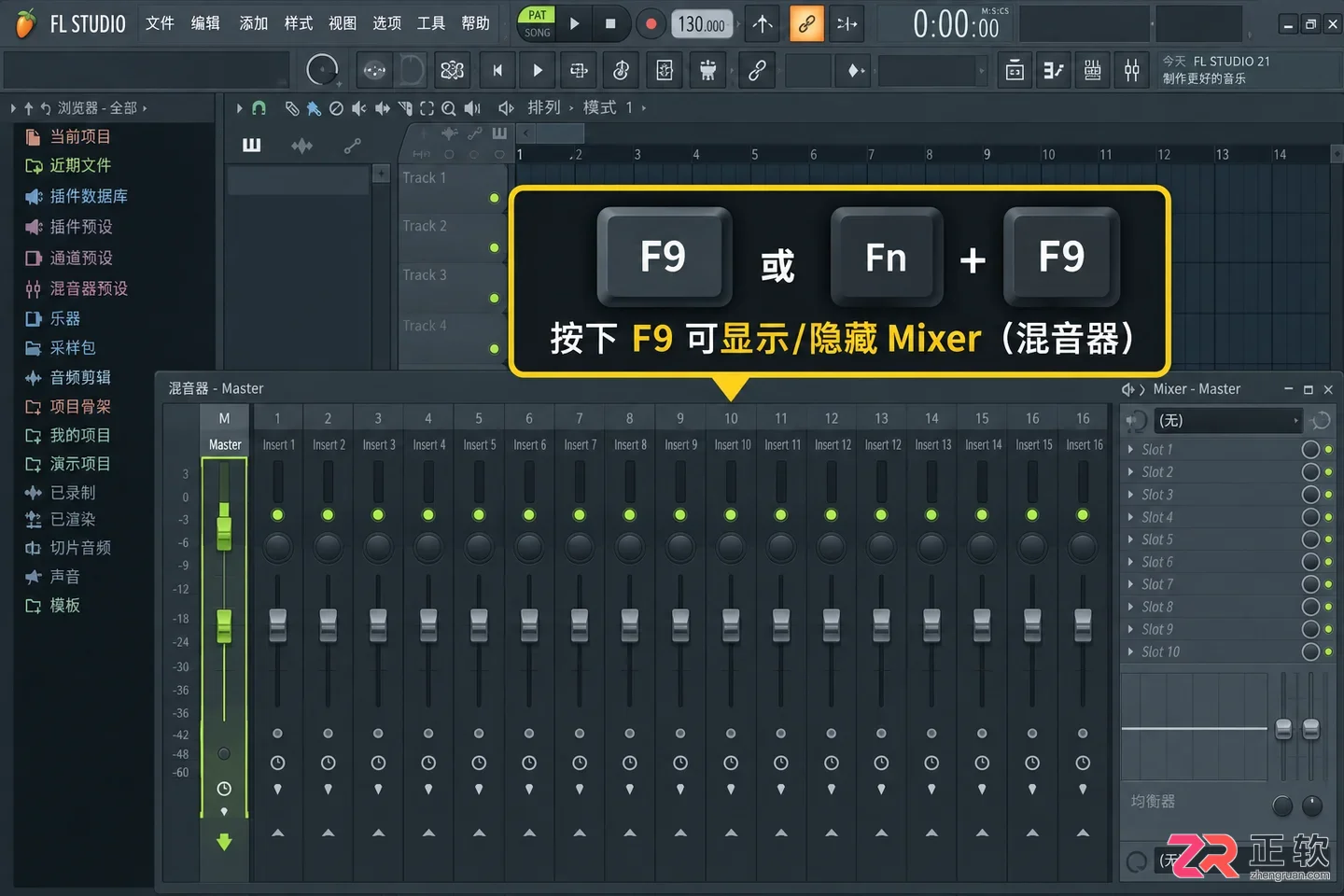This screenshot has height=896, width=1344.
Task: Adjust the Insert 7 pan knob
Action: coord(580,547)
